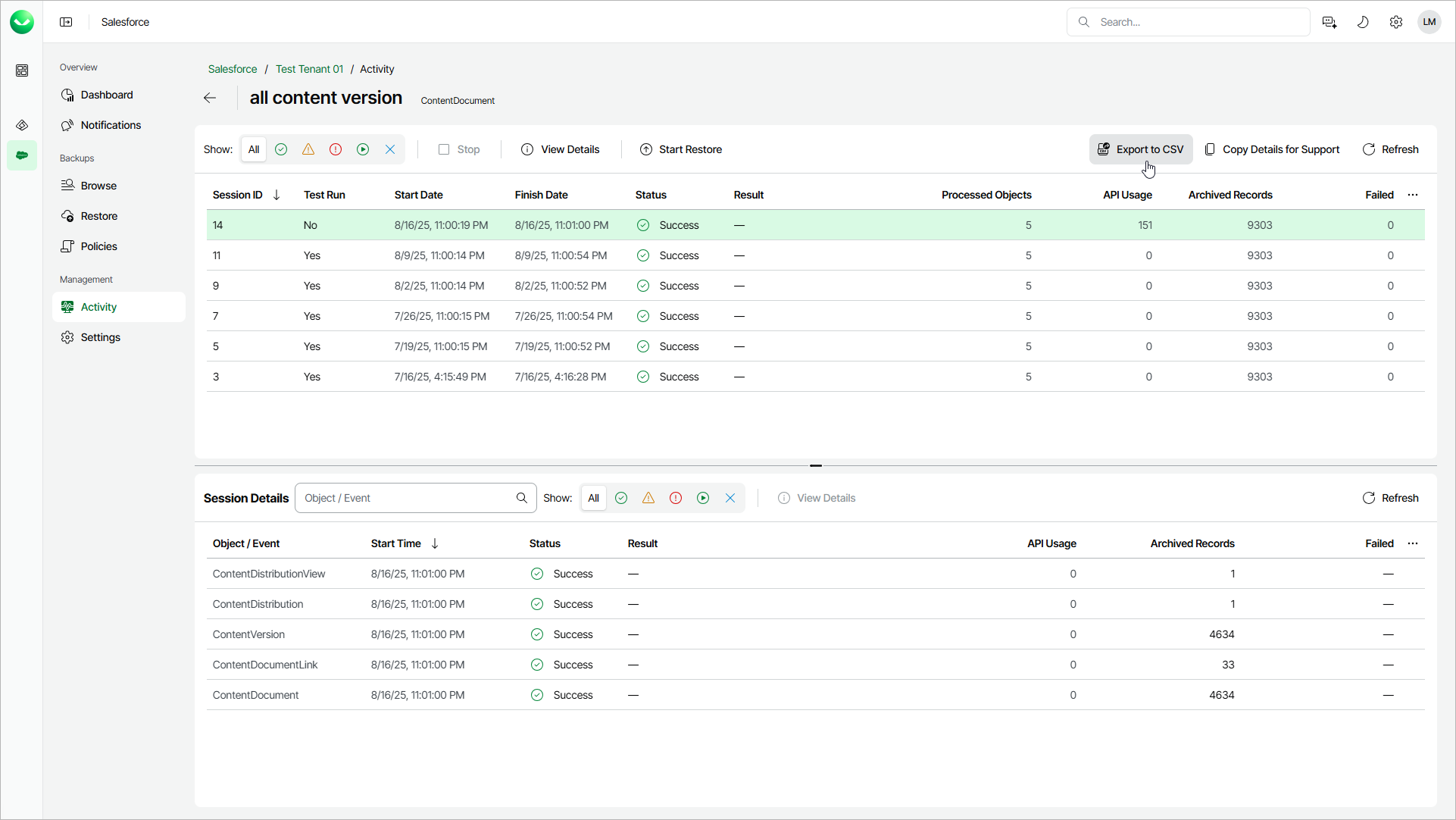Toggle the sidebar panel icon
The image size is (1456, 820).
tap(66, 22)
